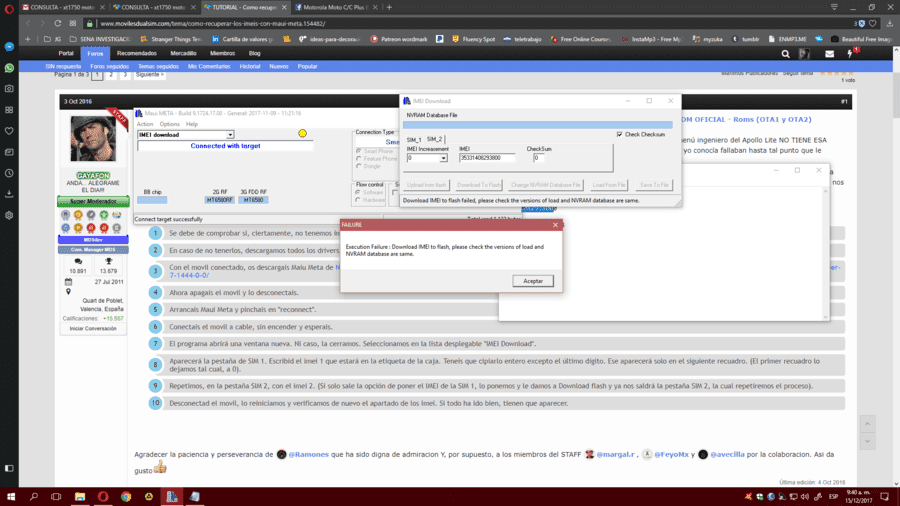
Task: Expand the IMEI download combo box
Action: tap(230, 135)
